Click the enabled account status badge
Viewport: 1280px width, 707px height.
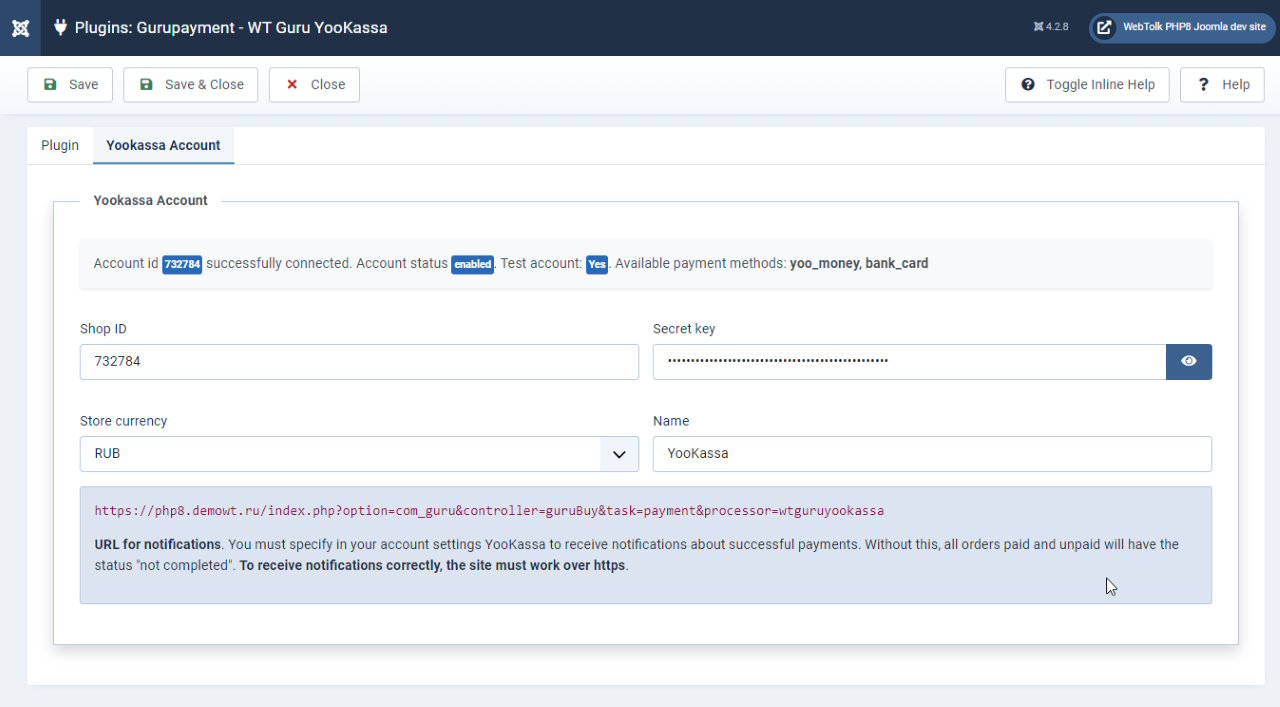click(x=472, y=264)
